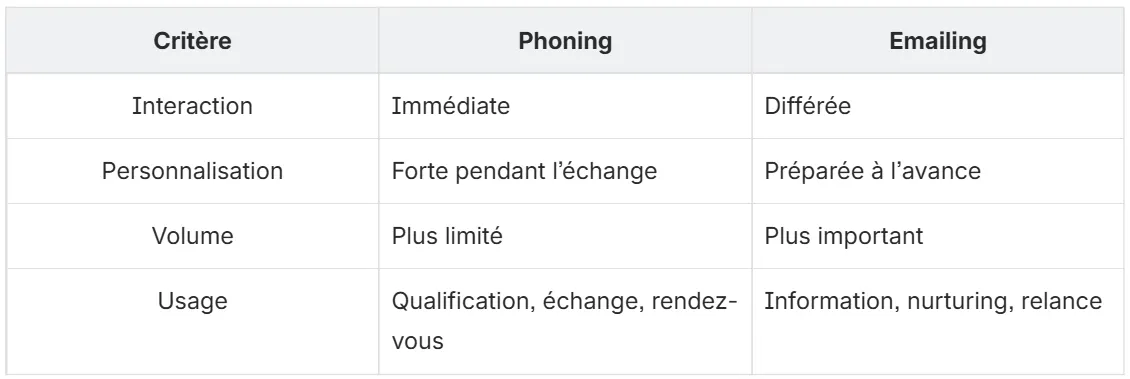This screenshot has height=379, width=1130.
Task: Click the Phoning column header
Action: point(565,40)
